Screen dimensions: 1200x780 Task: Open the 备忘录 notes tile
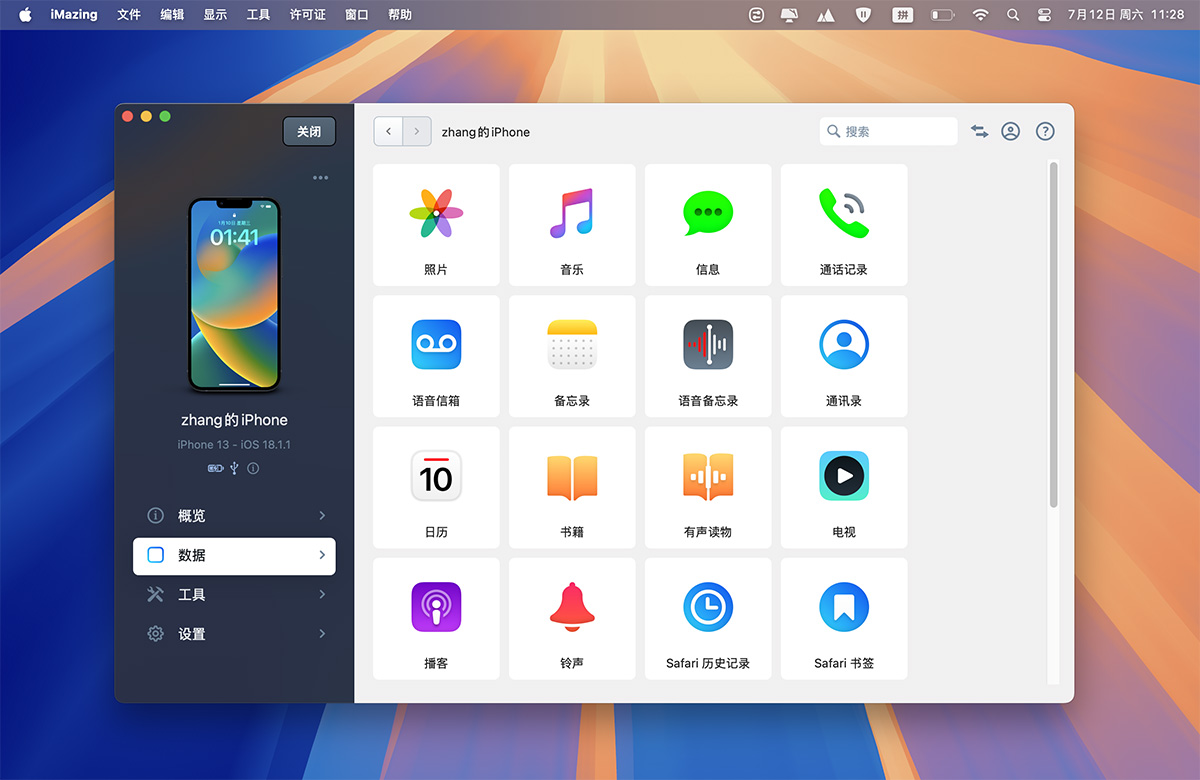pos(572,356)
